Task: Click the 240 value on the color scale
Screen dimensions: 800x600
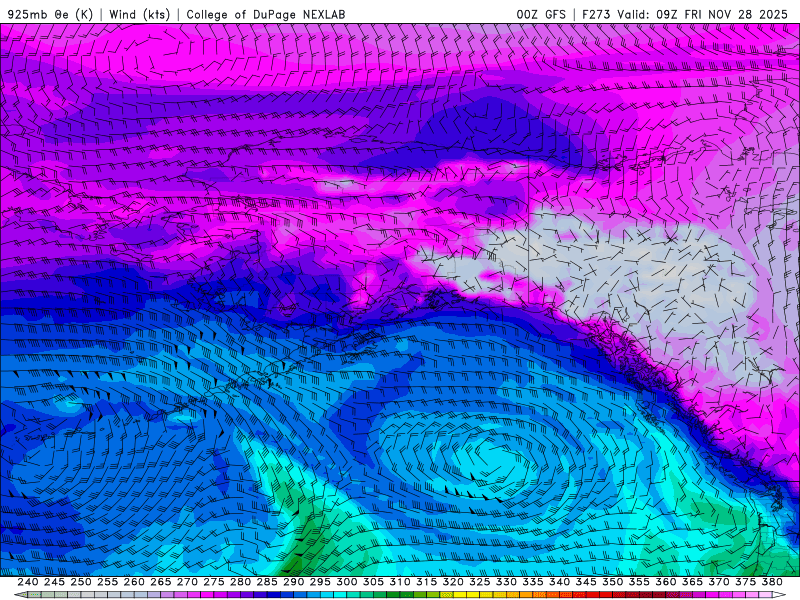Action: 28,582
